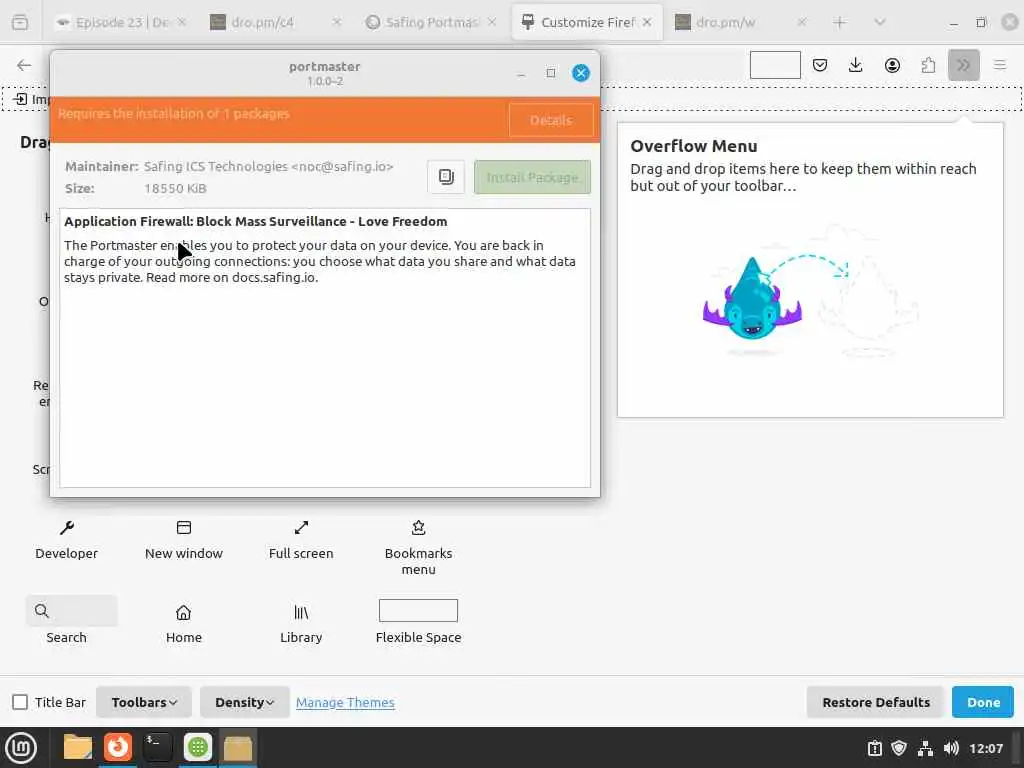
Task: Click the dragon illustration in Overflow Menu
Action: tap(752, 300)
